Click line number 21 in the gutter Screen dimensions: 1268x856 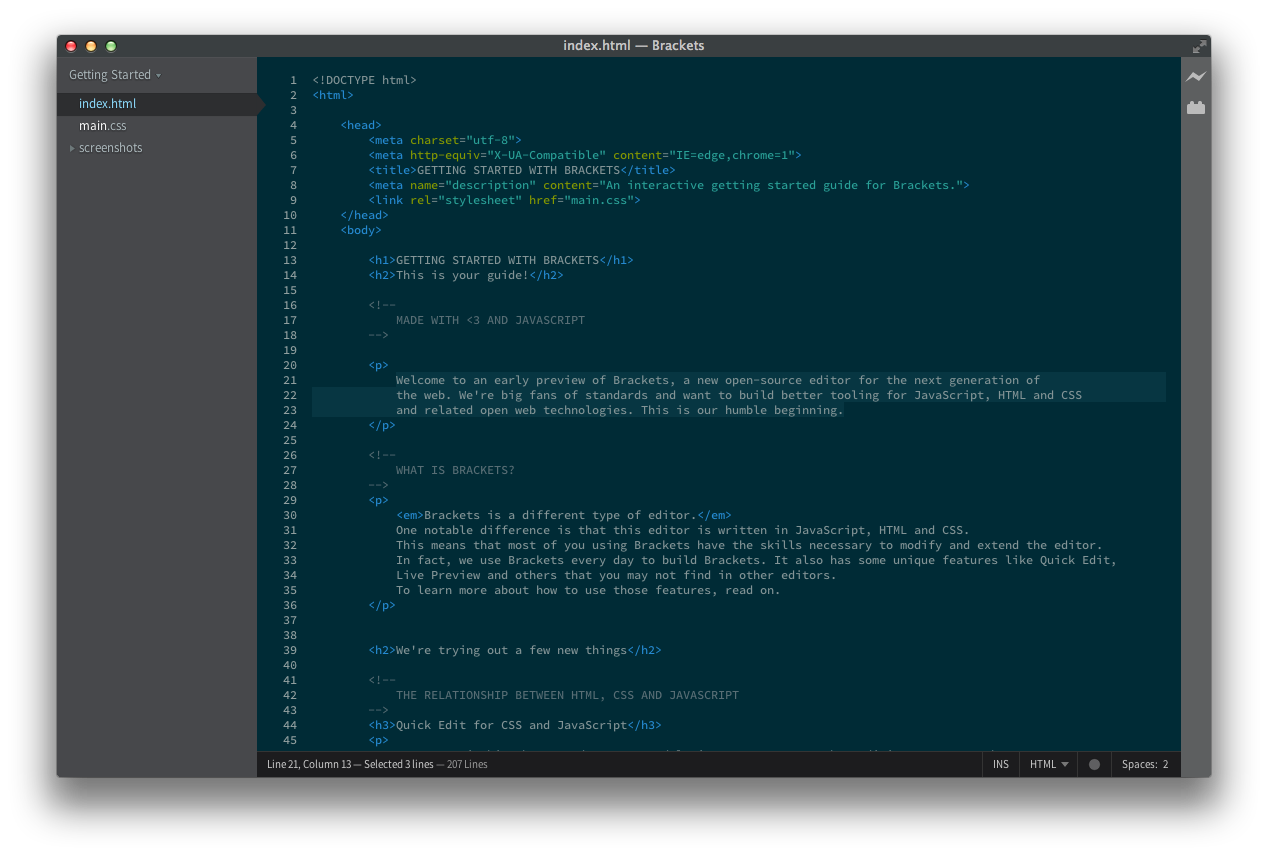coord(290,380)
